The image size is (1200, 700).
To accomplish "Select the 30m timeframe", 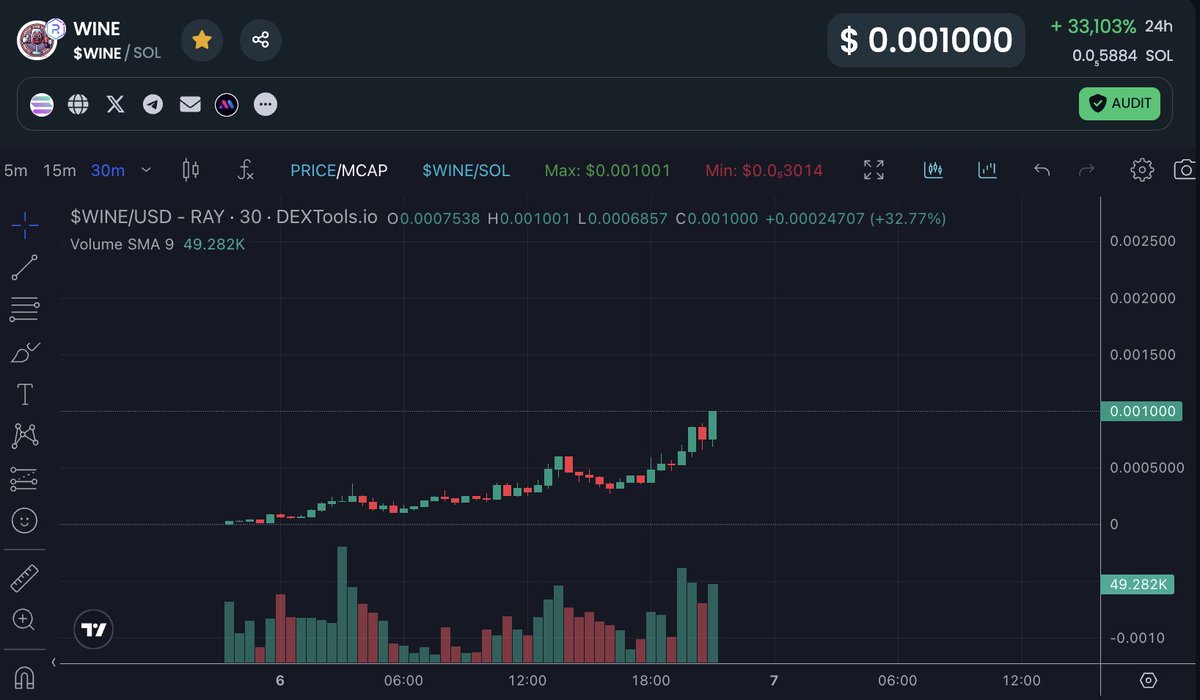I will point(108,170).
